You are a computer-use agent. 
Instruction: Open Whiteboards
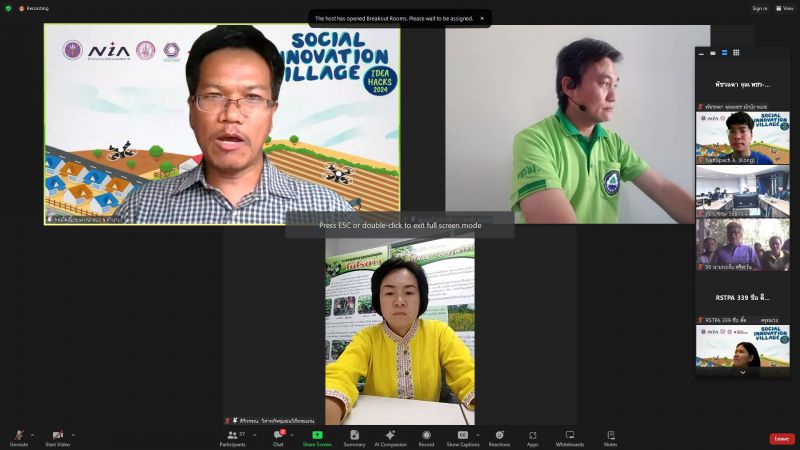570,435
